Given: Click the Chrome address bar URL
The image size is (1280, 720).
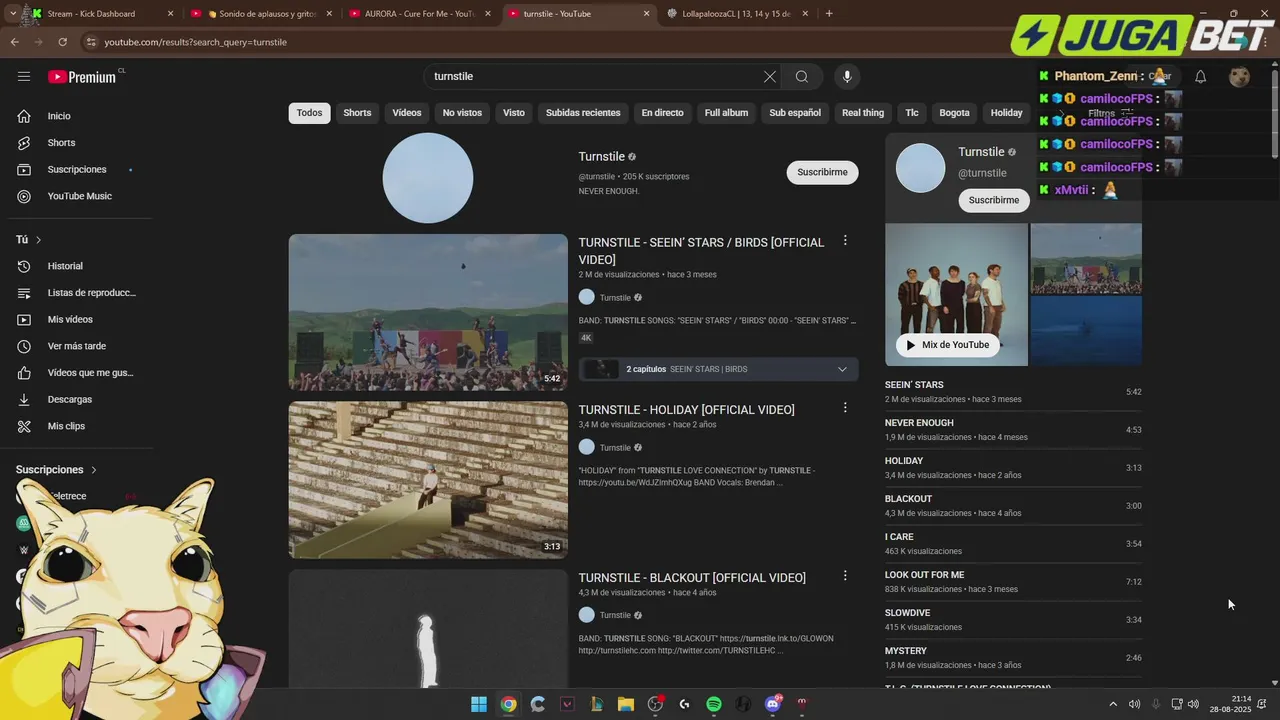Looking at the screenshot, I should tap(196, 42).
